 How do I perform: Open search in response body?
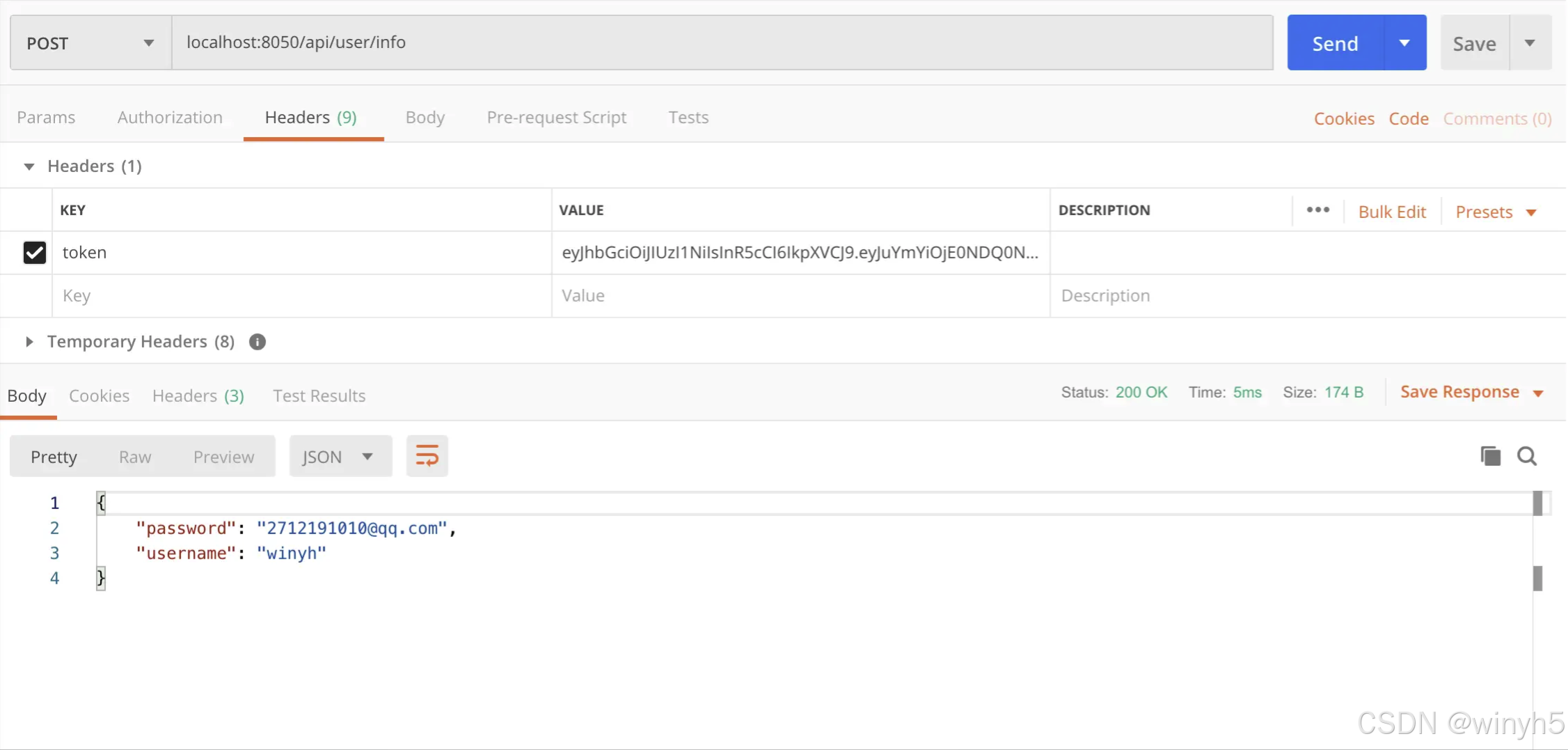(1527, 456)
